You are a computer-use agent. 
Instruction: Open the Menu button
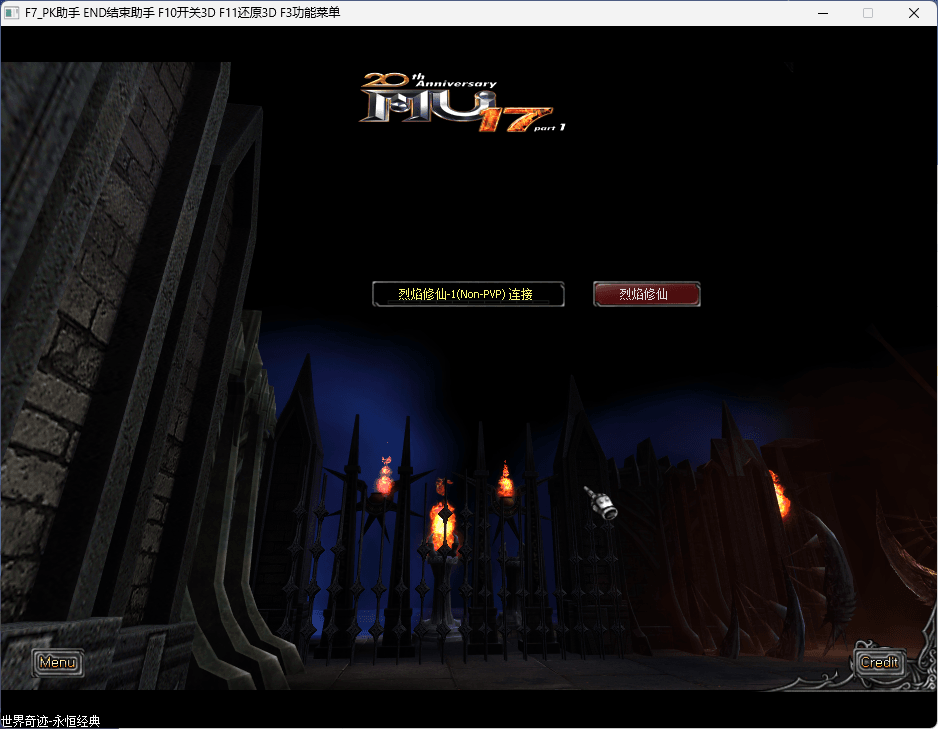57,663
